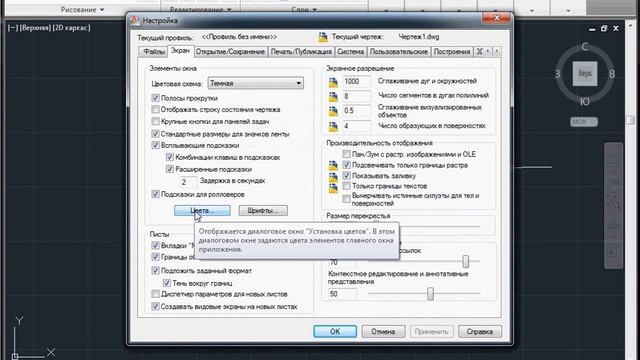640x360 pixels.
Task: Click the ViewCube north С label
Action: [x=584, y=47]
